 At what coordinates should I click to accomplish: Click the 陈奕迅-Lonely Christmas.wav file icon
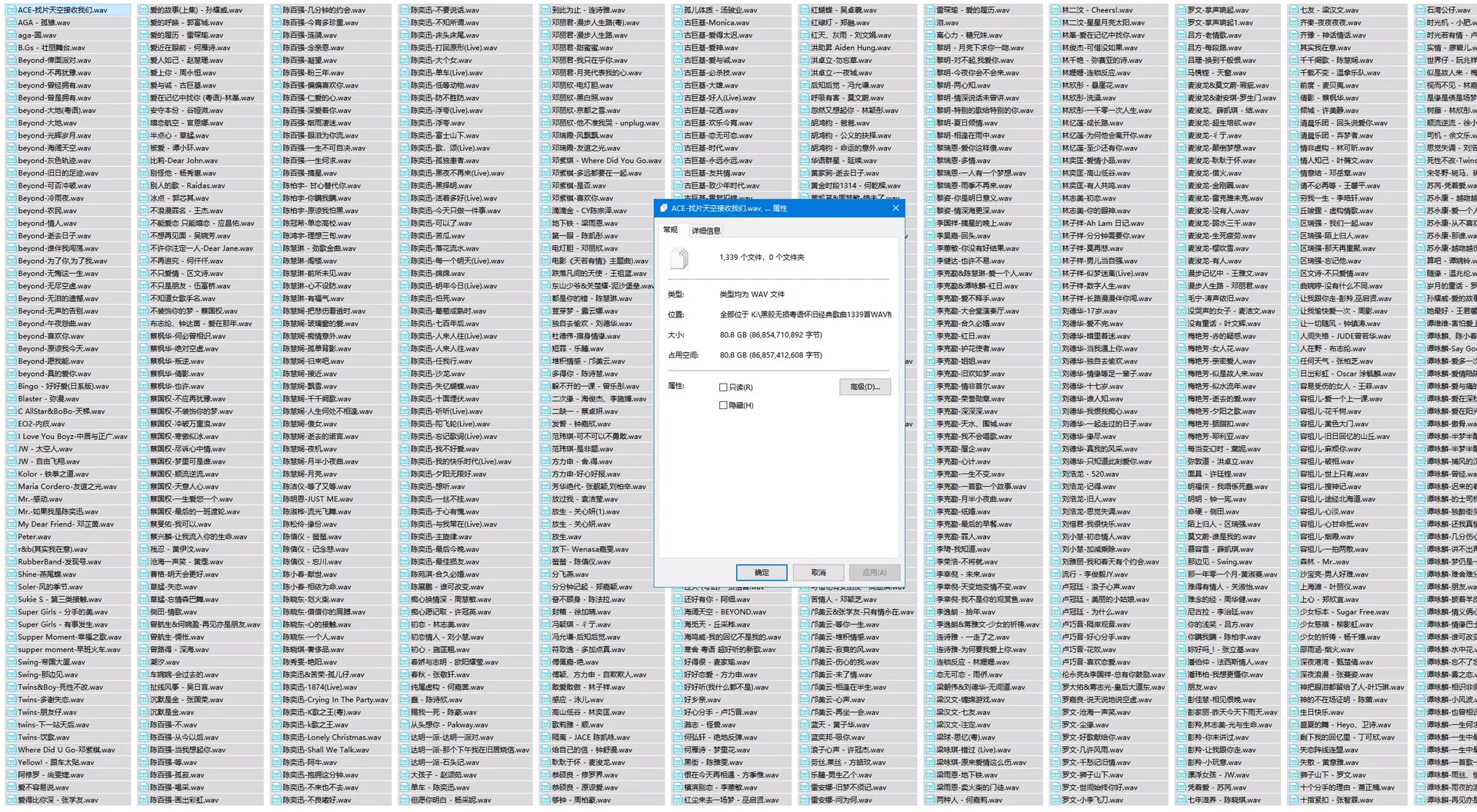point(276,737)
